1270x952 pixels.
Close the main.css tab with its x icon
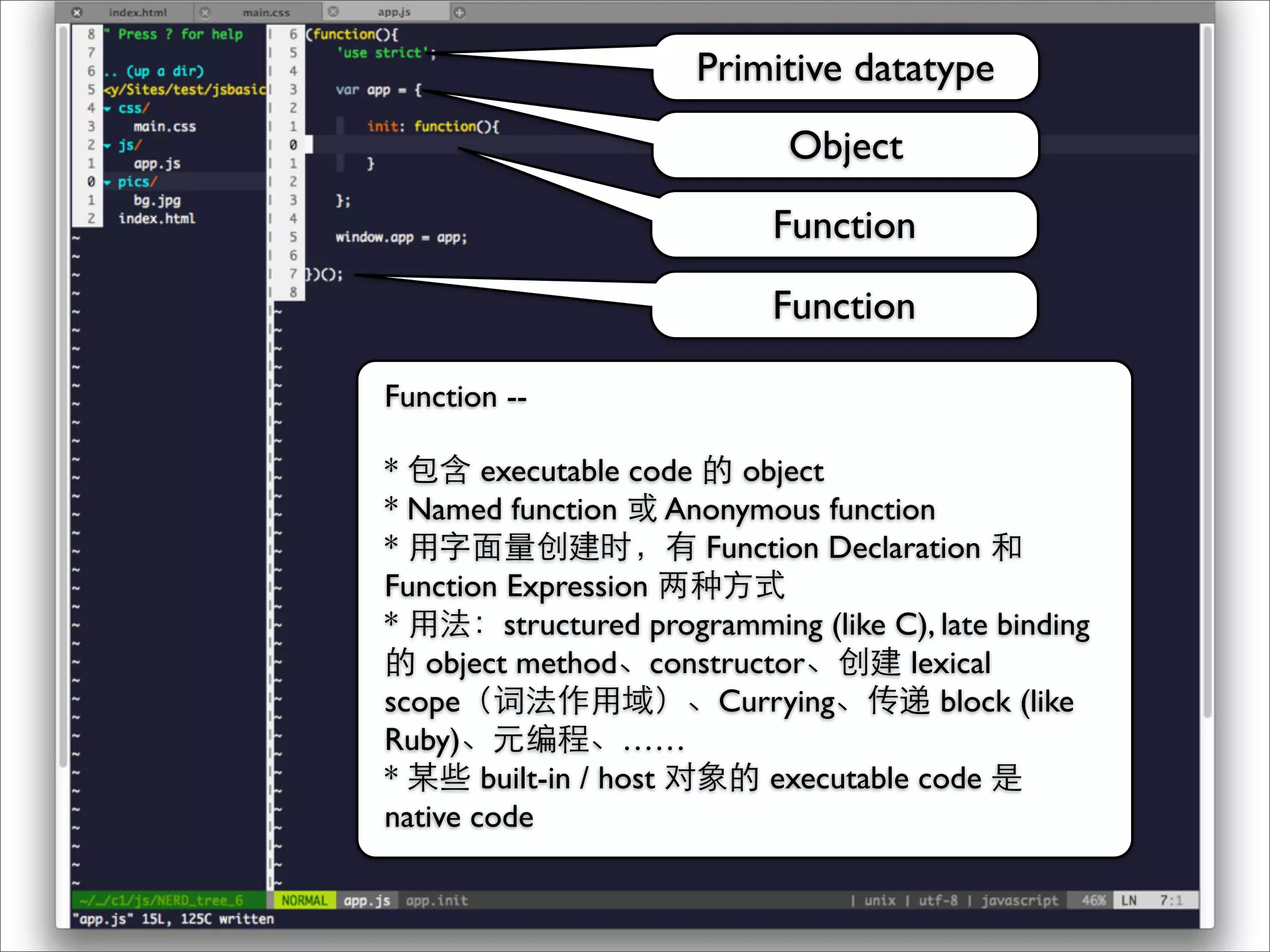coord(205,12)
